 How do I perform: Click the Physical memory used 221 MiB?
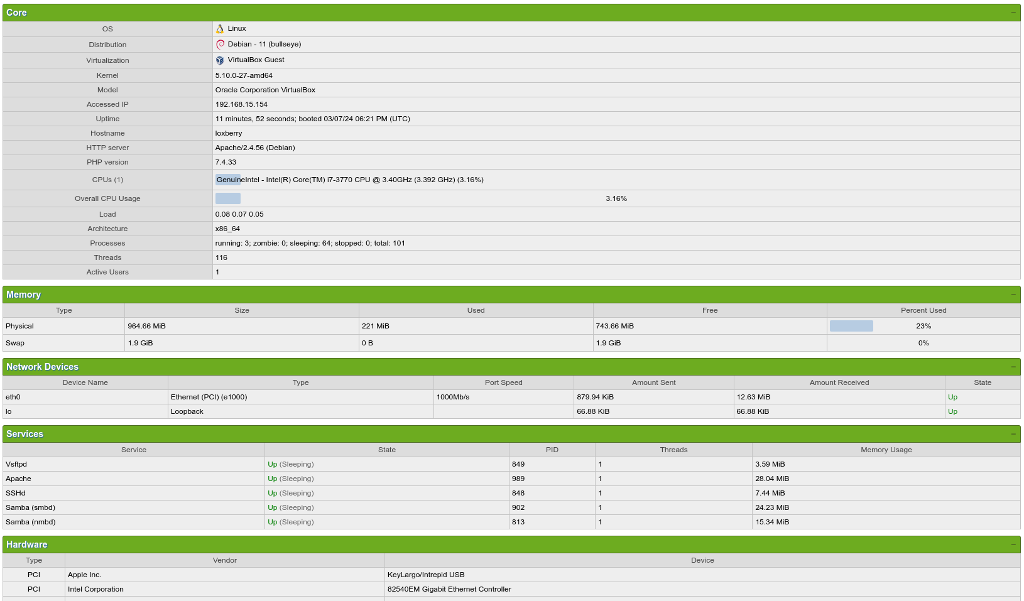pos(376,326)
